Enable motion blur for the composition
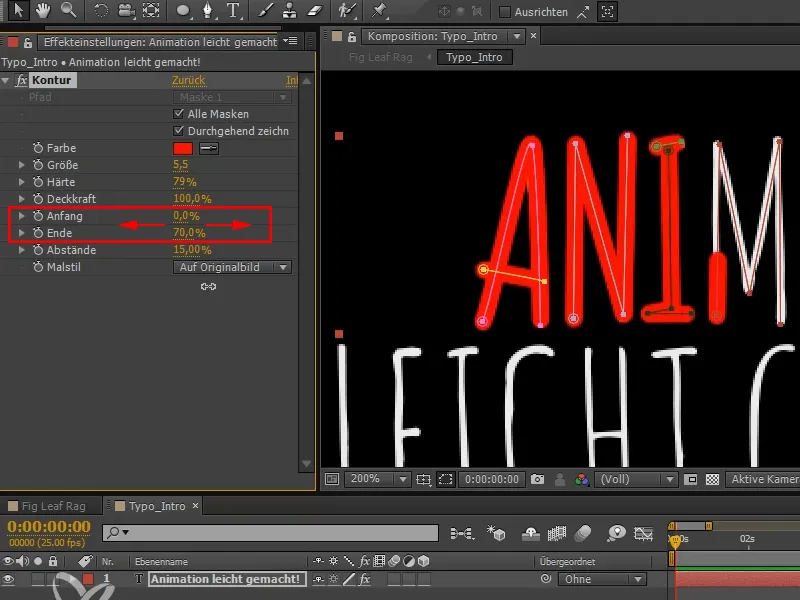Screen dimensions: 800x600 pyautogui.click(x=582, y=534)
